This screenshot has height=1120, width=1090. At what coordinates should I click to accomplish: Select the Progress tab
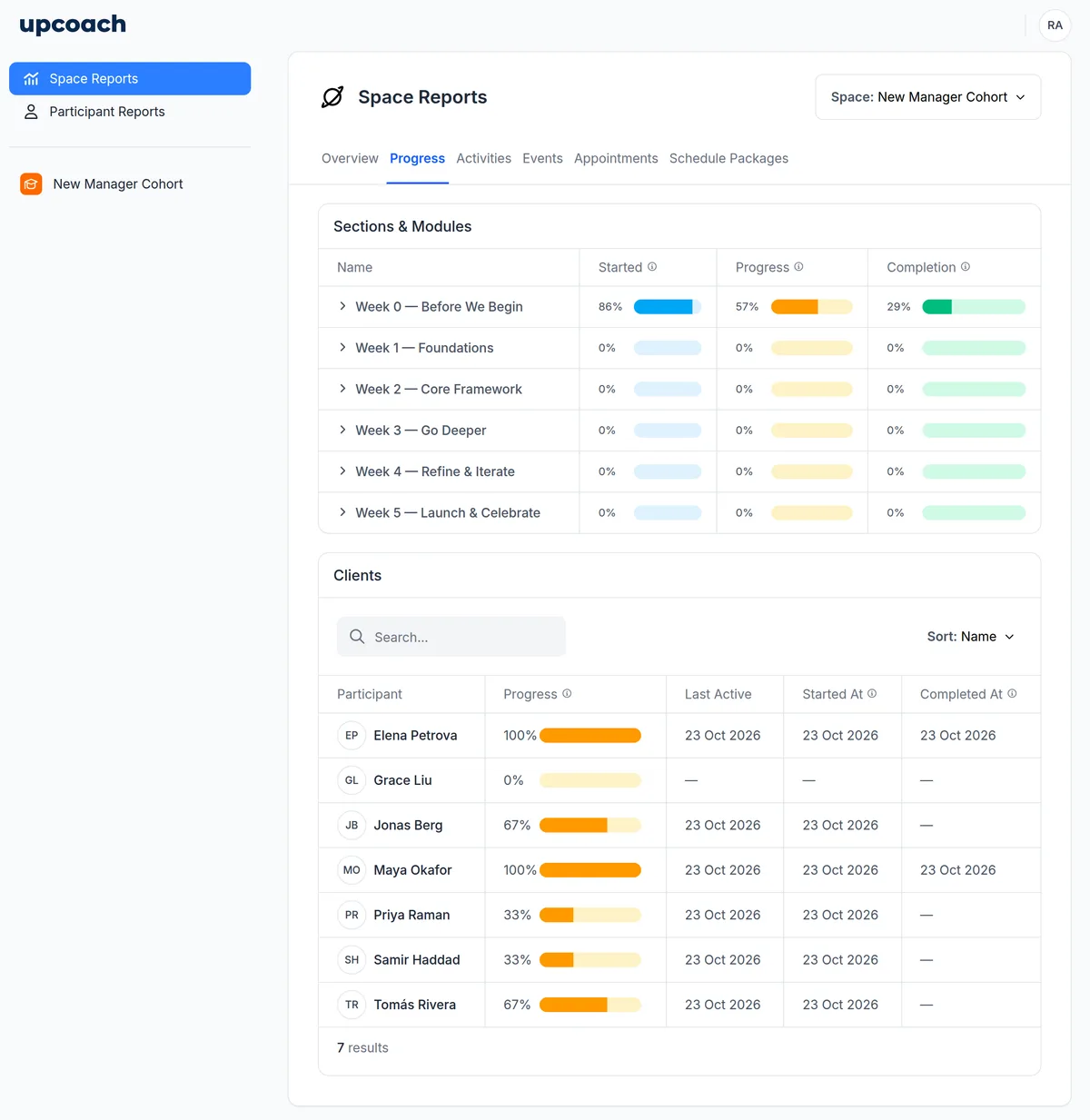[x=417, y=158]
